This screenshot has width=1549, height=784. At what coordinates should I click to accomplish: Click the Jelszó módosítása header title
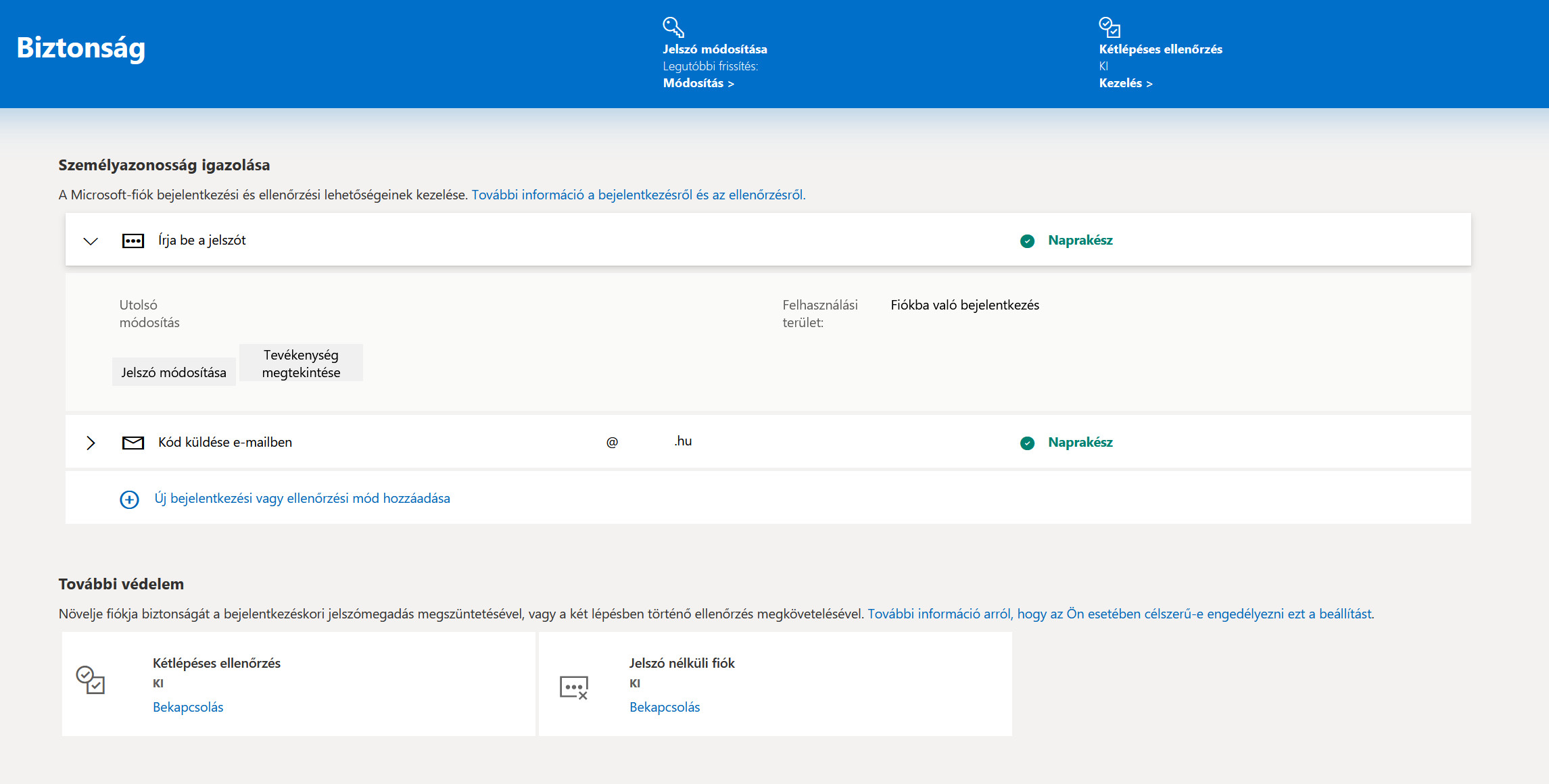[x=715, y=49]
